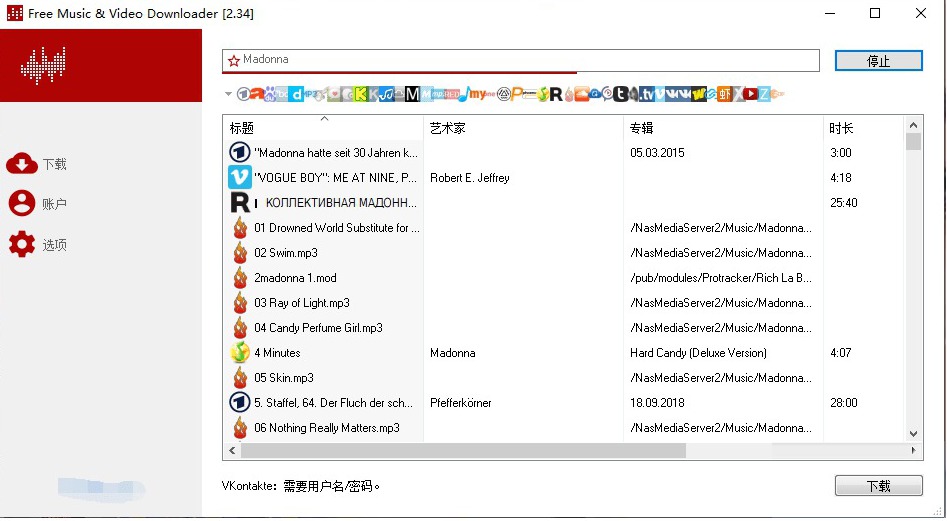Click the horizontal scrollbar left arrow
Viewport: 947px width, 521px height.
233,450
